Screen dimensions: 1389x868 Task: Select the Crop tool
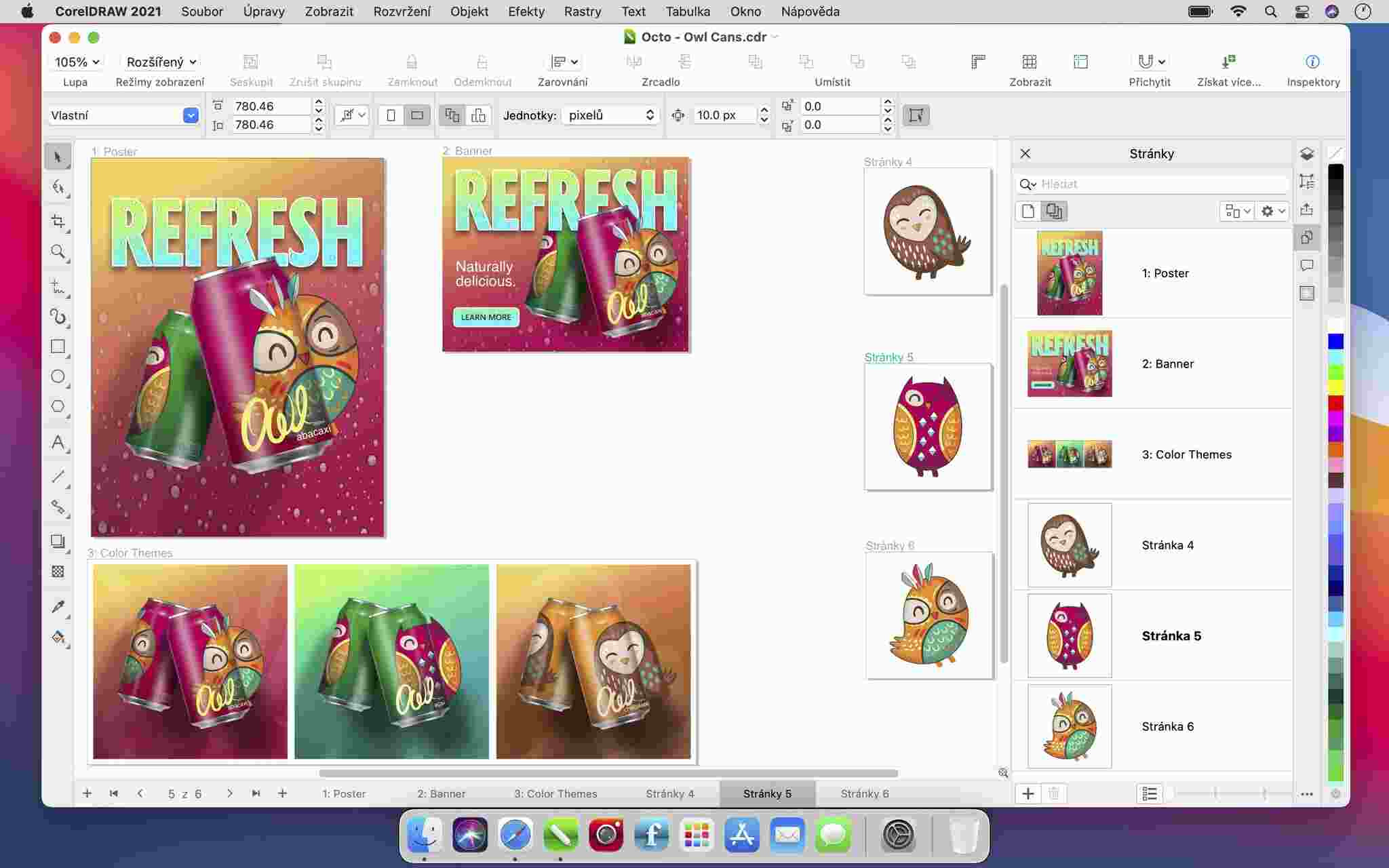tap(58, 222)
